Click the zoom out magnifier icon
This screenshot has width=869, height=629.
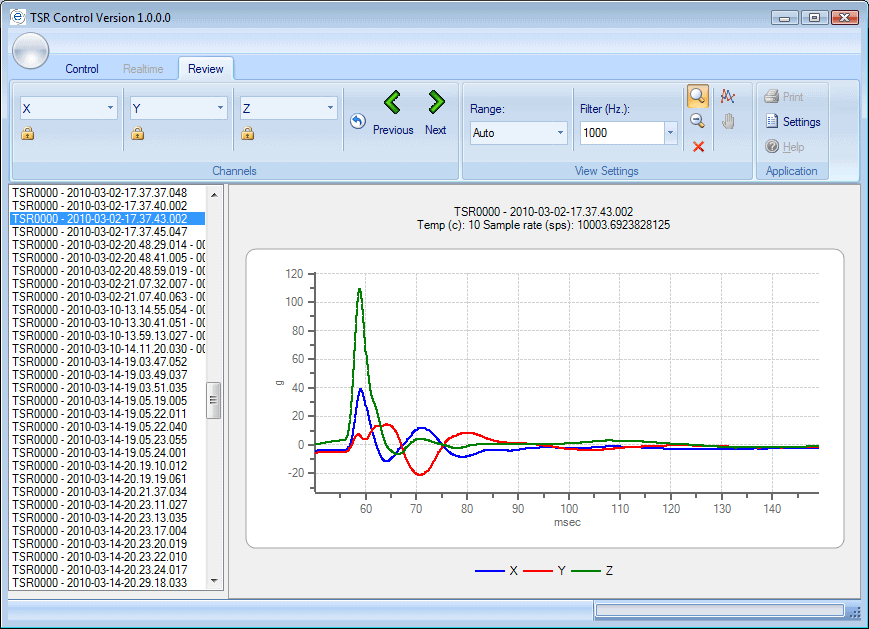pyautogui.click(x=698, y=121)
